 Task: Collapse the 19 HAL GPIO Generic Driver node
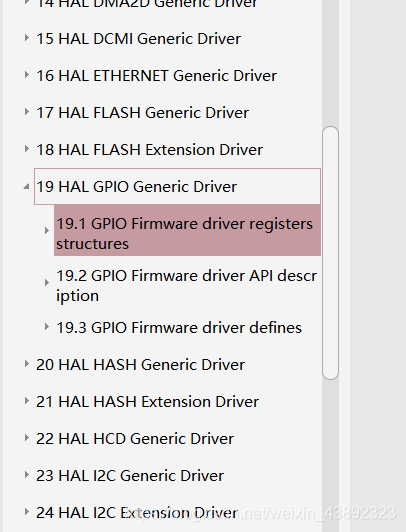click(26, 186)
